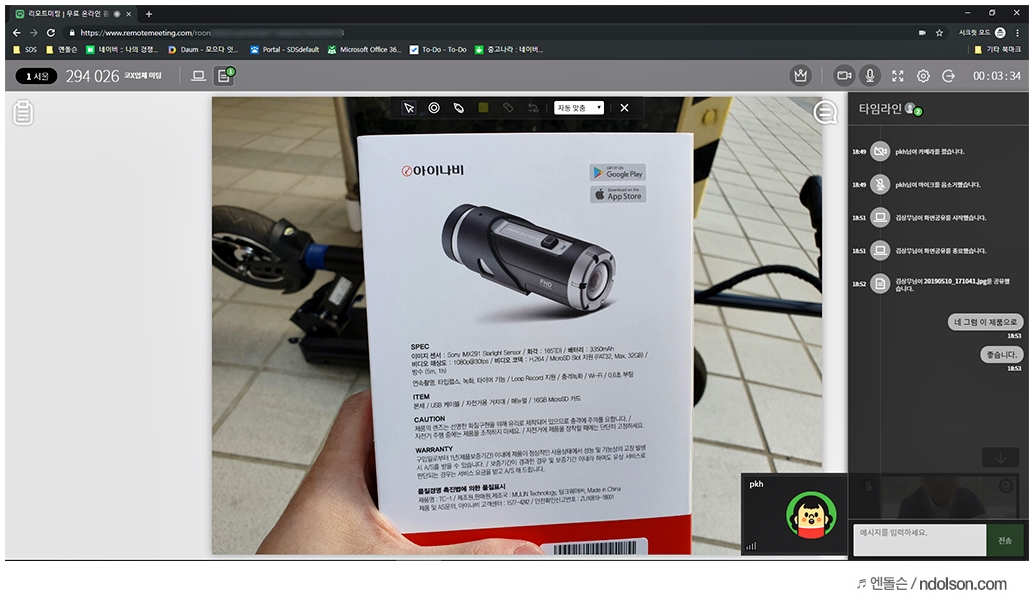Click the shared product photo image
Screen dimensions: 1034x601
coord(517,326)
